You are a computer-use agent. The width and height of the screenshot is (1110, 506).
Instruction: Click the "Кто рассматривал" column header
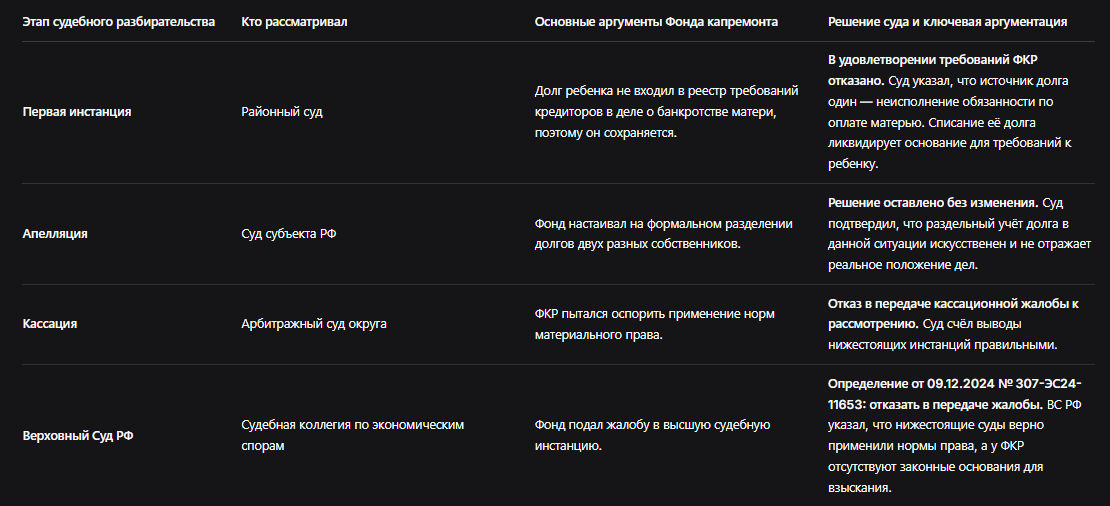pyautogui.click(x=294, y=22)
